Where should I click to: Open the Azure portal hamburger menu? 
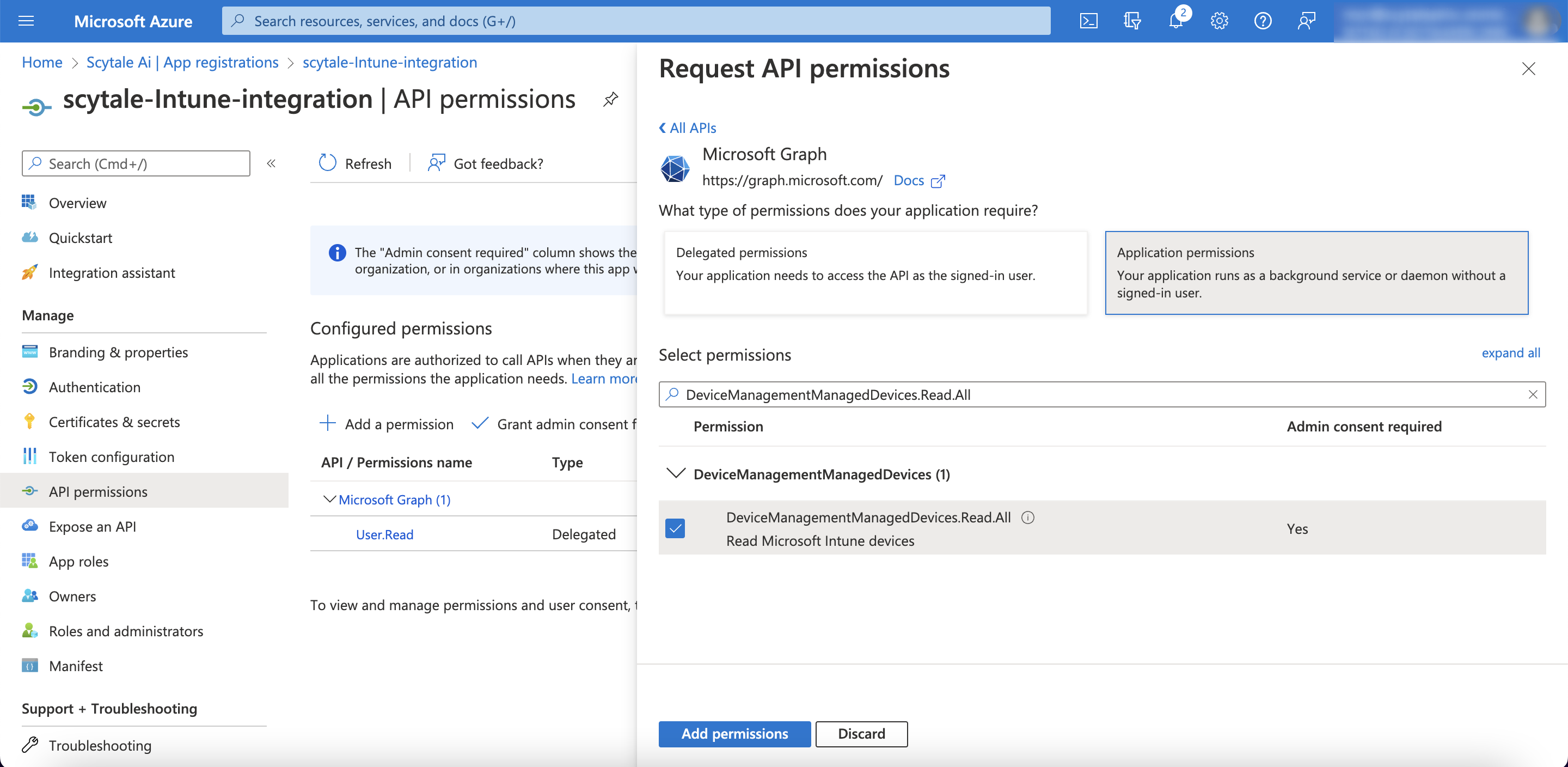tap(26, 21)
